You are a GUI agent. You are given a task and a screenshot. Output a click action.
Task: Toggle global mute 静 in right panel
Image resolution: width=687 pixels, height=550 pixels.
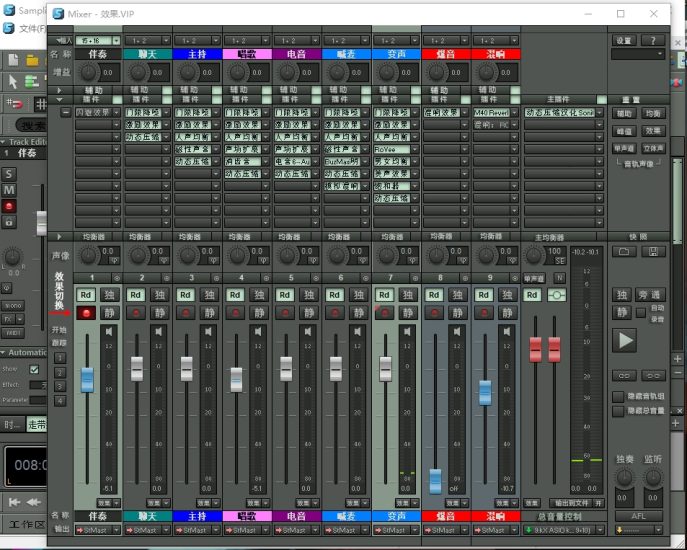tap(622, 312)
